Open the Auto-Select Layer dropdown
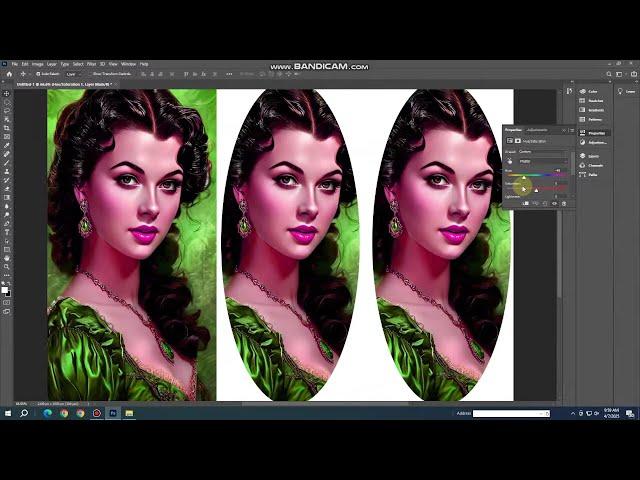640x480 pixels. (74, 74)
